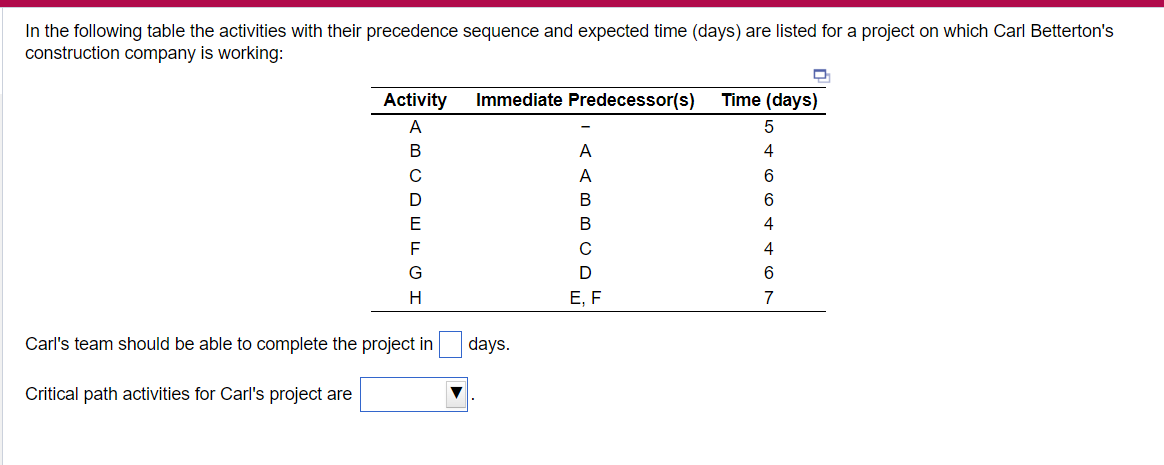1164x465 pixels.
Task: Select activity G in the Activity column
Action: click(x=415, y=273)
